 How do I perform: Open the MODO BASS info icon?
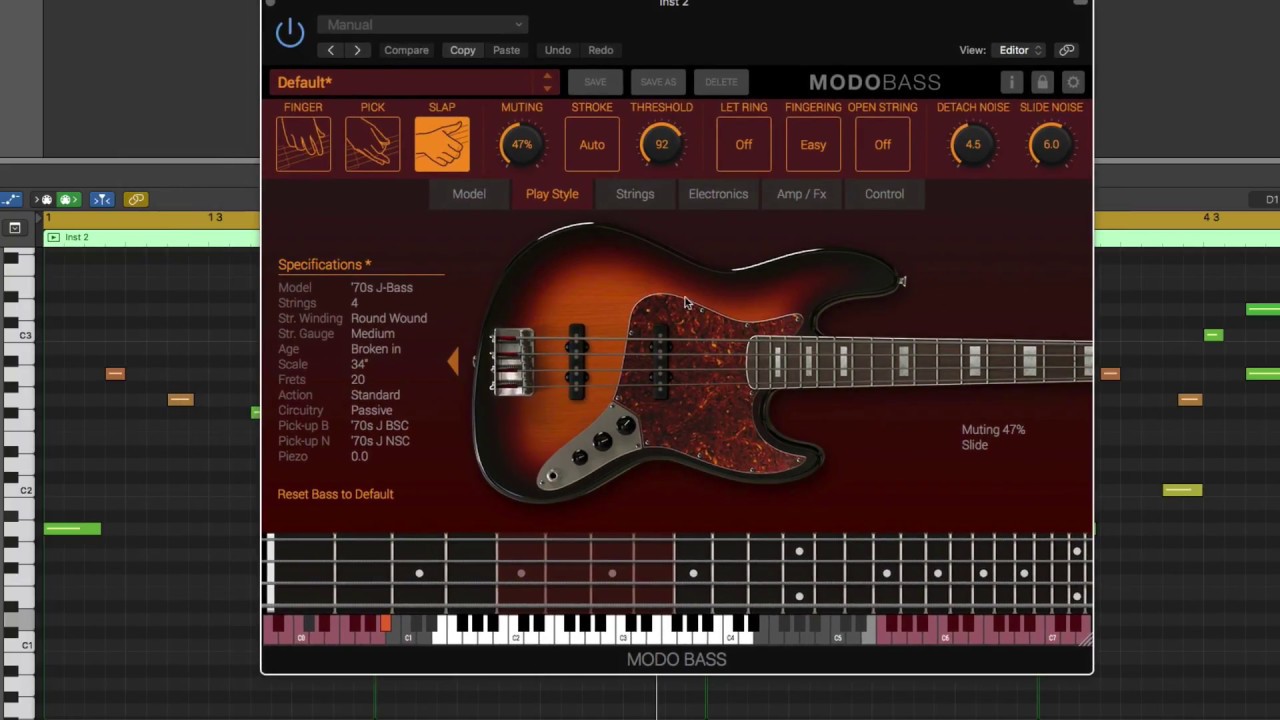click(1011, 82)
